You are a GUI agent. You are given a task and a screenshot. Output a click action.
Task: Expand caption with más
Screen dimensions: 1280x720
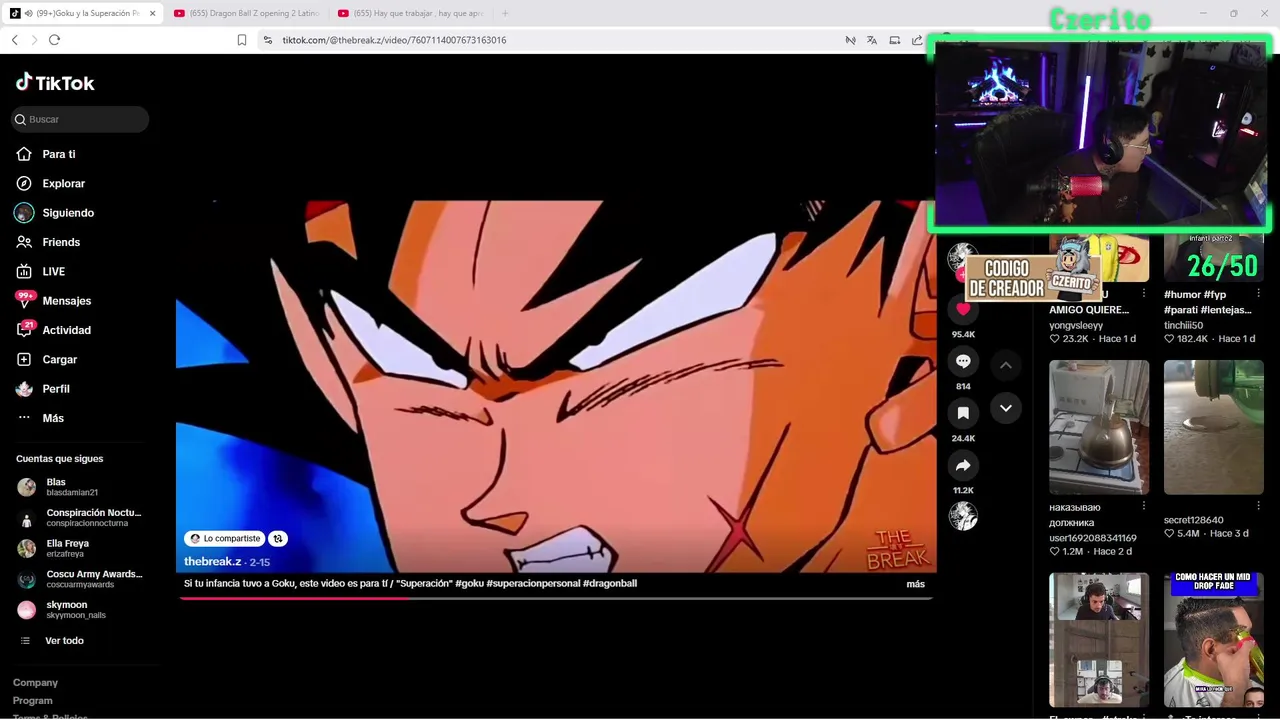[915, 584]
